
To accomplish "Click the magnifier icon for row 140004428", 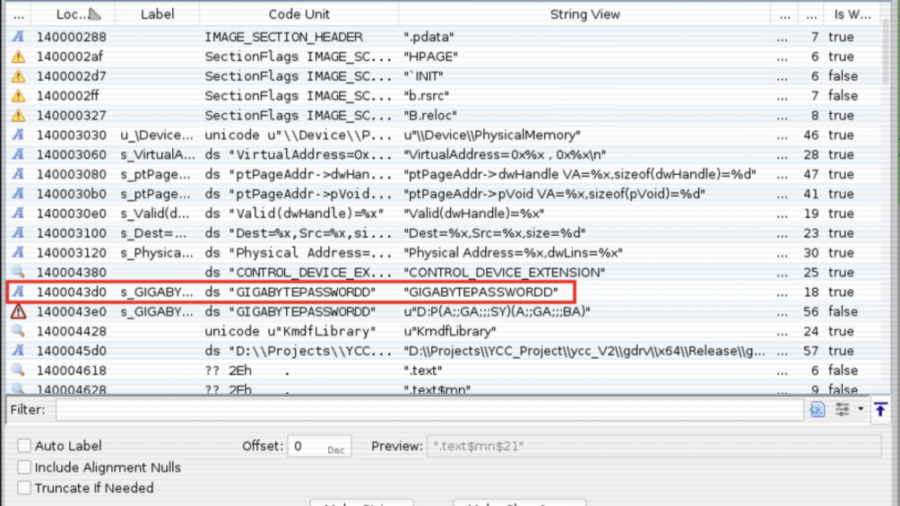I will pyautogui.click(x=18, y=331).
